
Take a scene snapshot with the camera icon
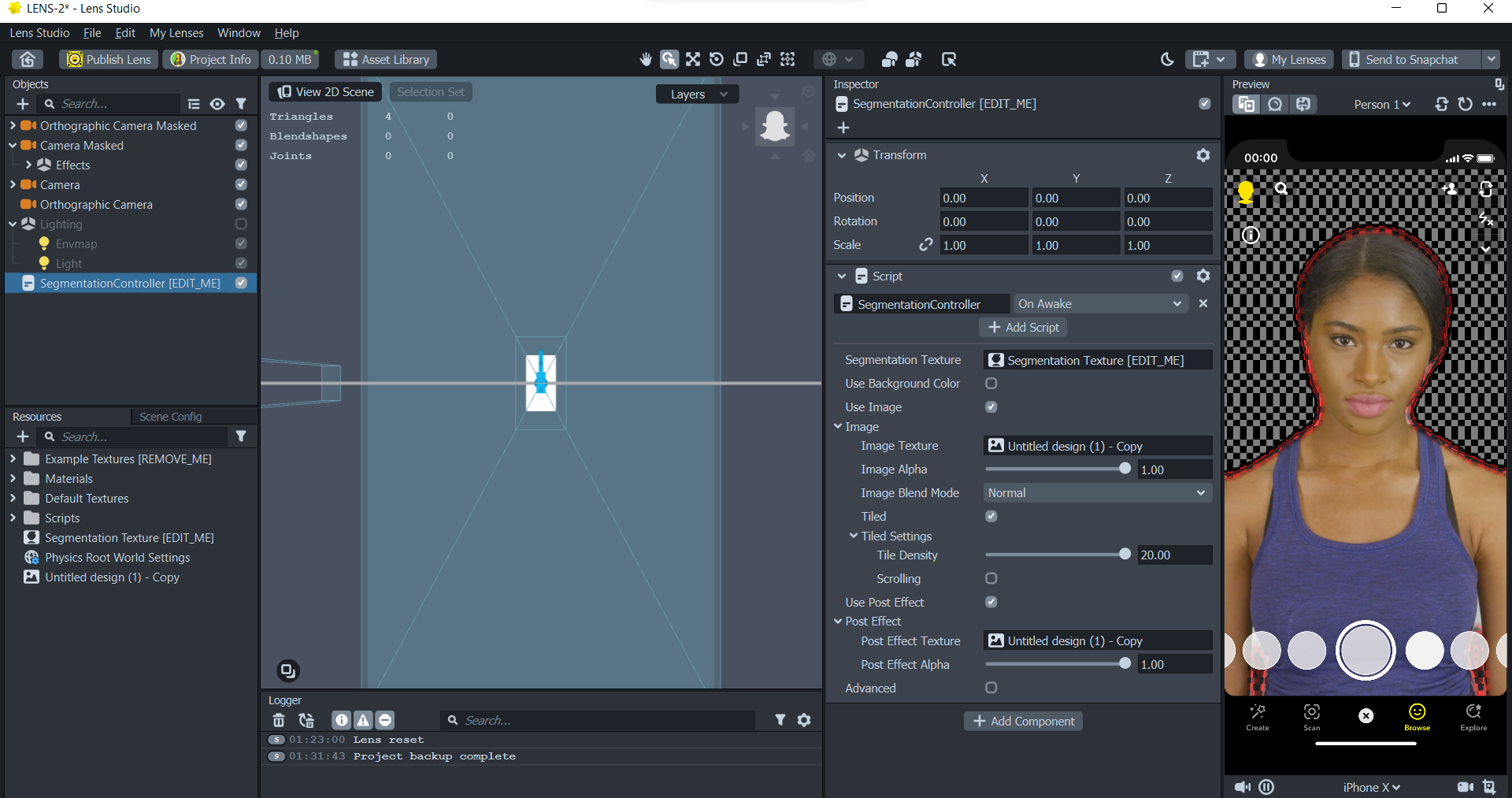point(288,670)
